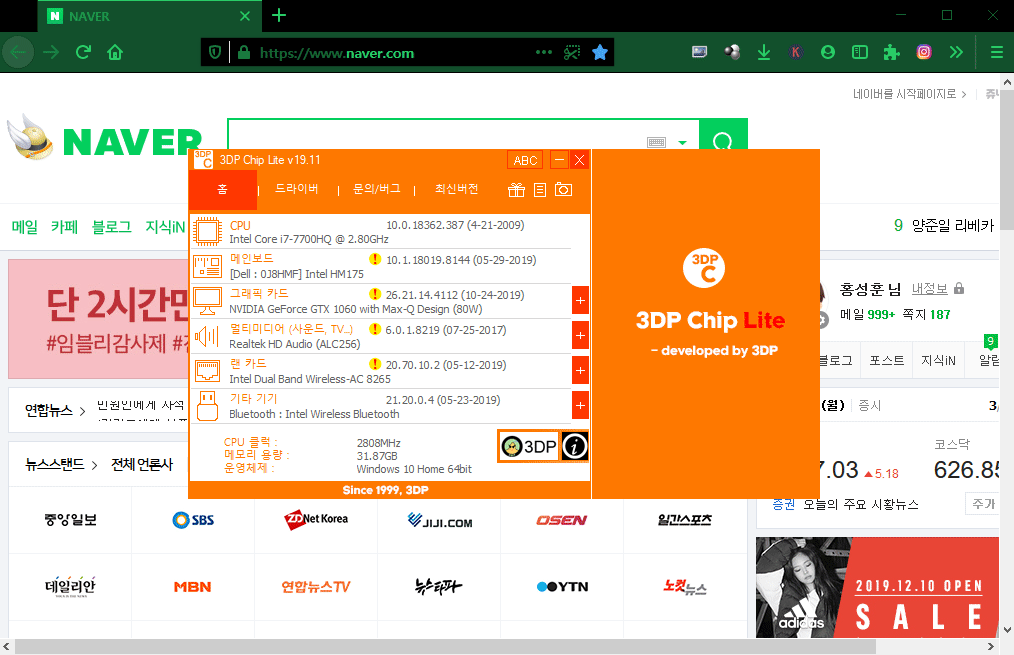The width and height of the screenshot is (1014, 655).
Task: Open the 최신버전 tab
Action: [457, 189]
